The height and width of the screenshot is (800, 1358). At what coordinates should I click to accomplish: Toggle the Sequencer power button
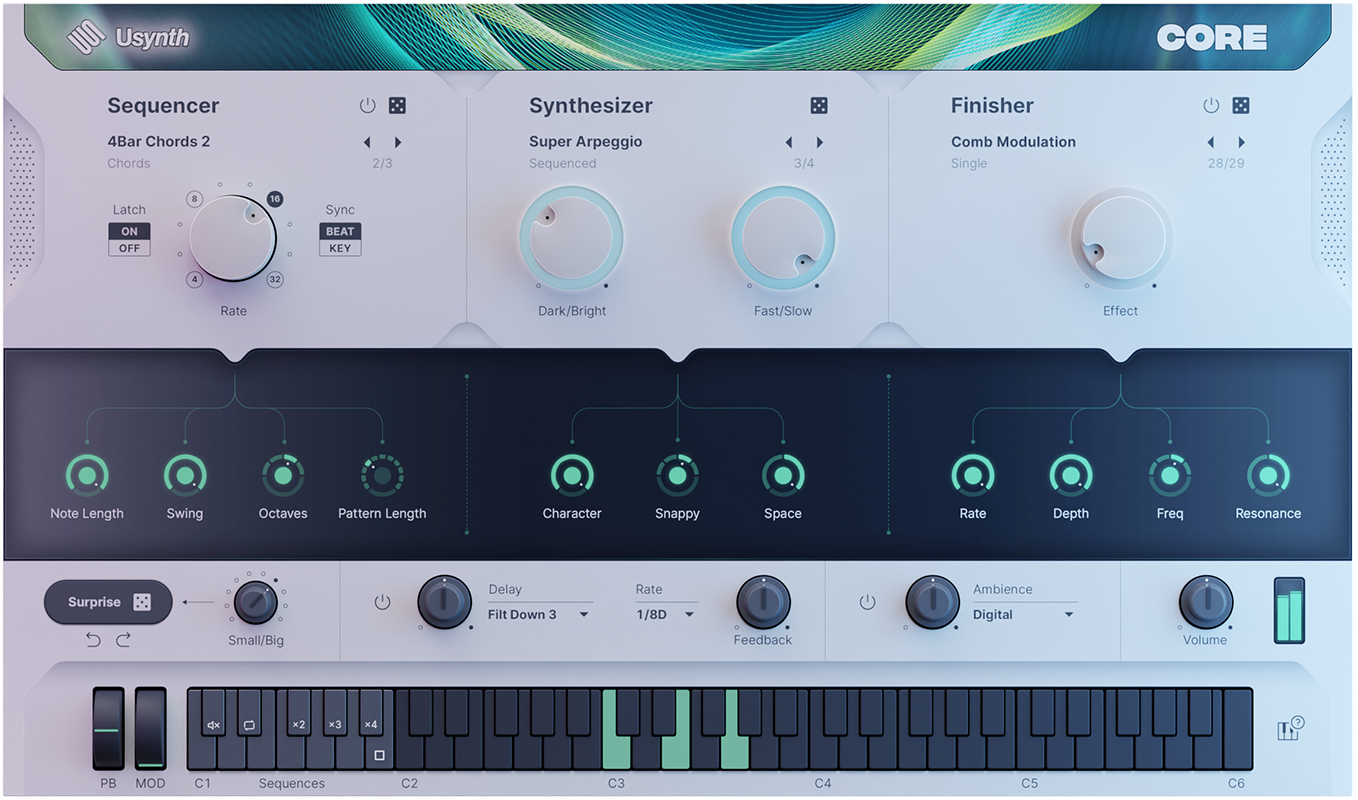click(x=367, y=105)
